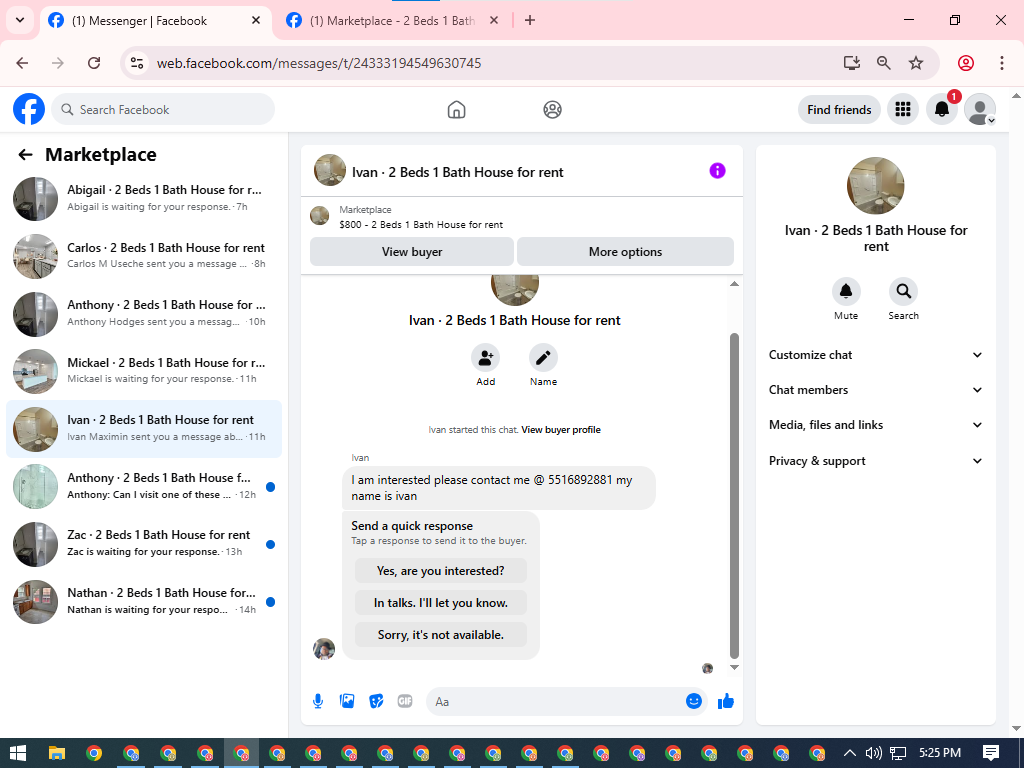Open the View buyer profile link
1024x768 pixels.
click(x=561, y=430)
